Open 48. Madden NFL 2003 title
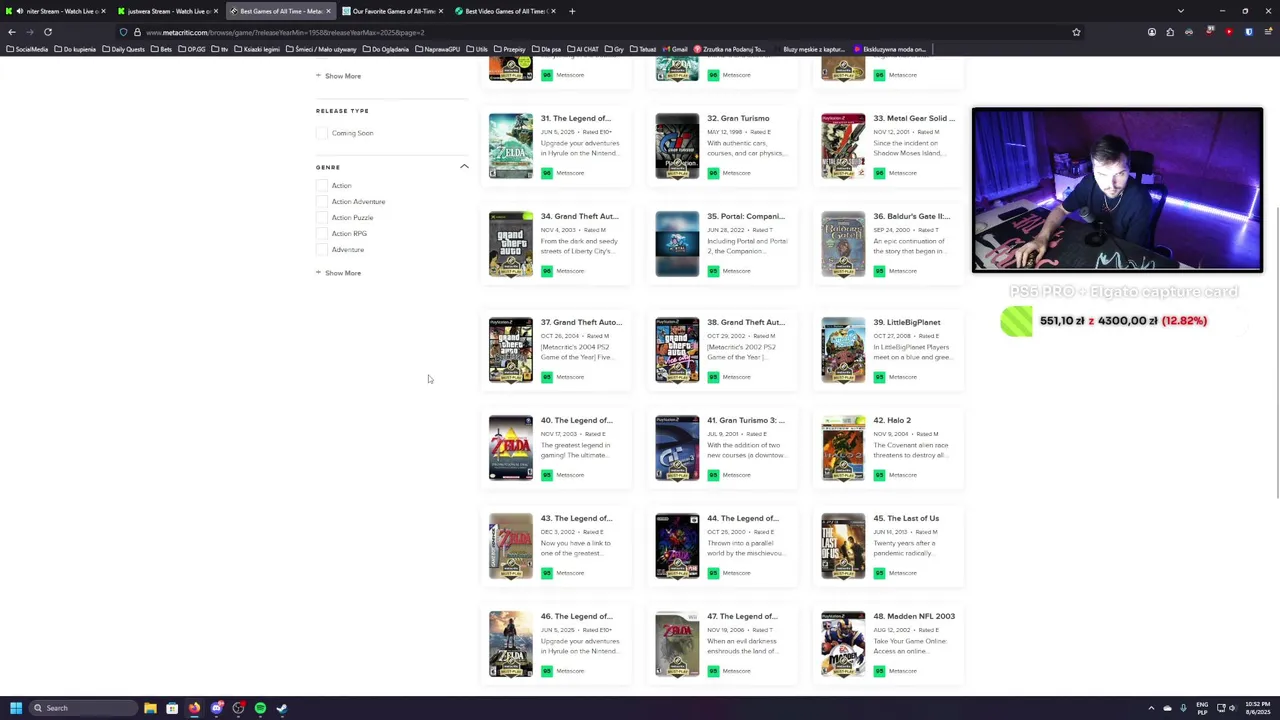This screenshot has width=1280, height=720. click(914, 616)
